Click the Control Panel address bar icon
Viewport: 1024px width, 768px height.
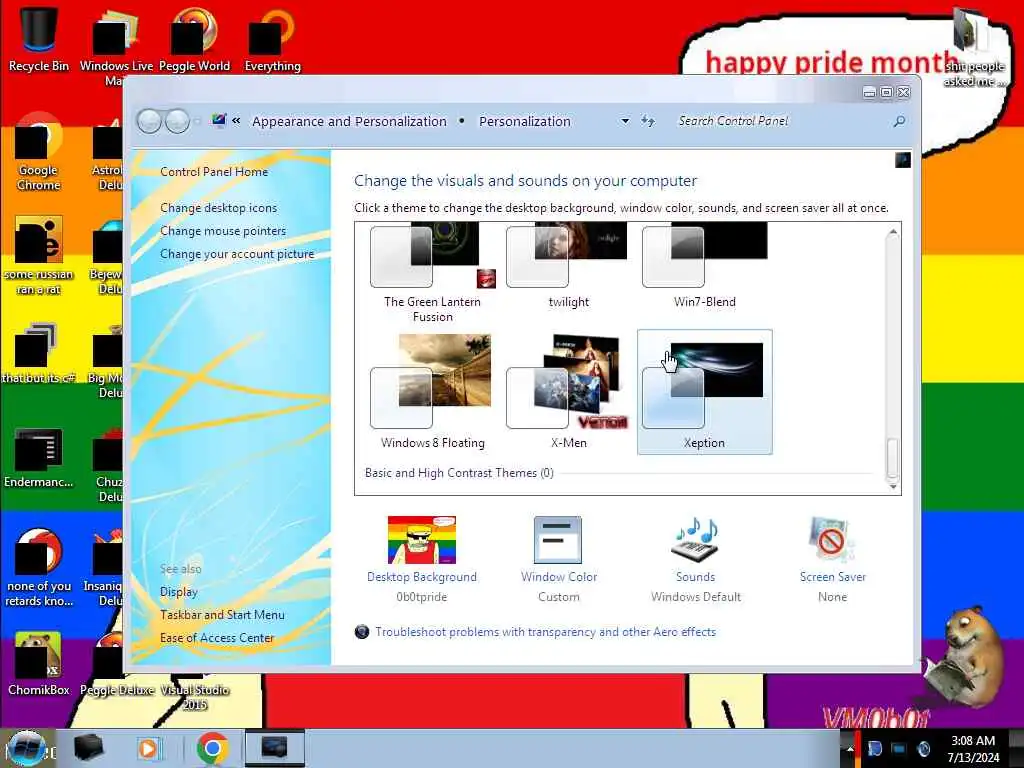[219, 120]
